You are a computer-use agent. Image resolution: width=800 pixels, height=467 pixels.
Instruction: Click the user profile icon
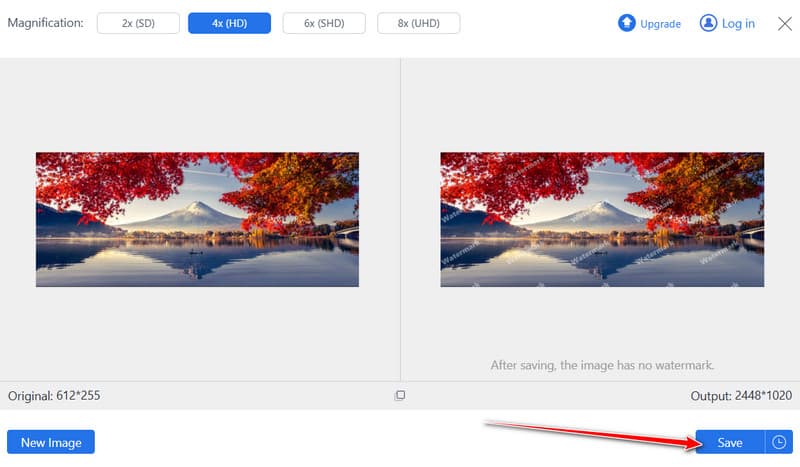pos(708,23)
